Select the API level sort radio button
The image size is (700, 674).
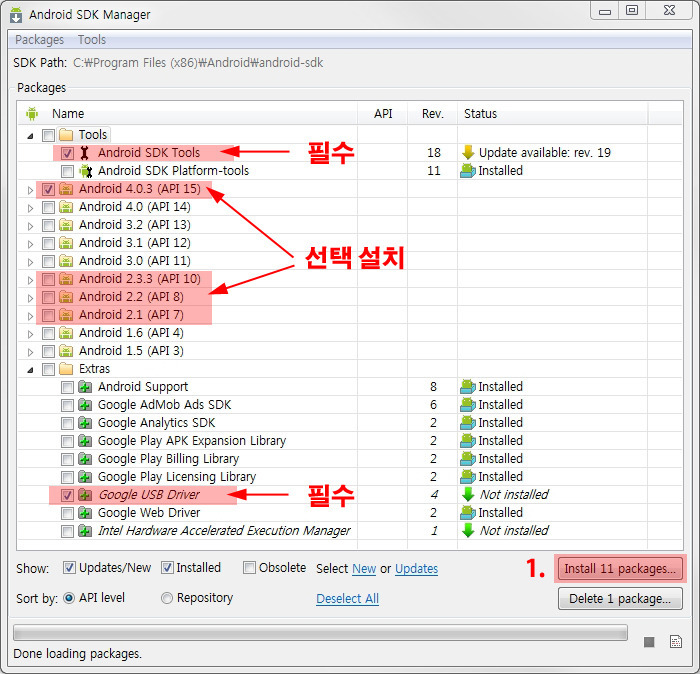[x=69, y=598]
